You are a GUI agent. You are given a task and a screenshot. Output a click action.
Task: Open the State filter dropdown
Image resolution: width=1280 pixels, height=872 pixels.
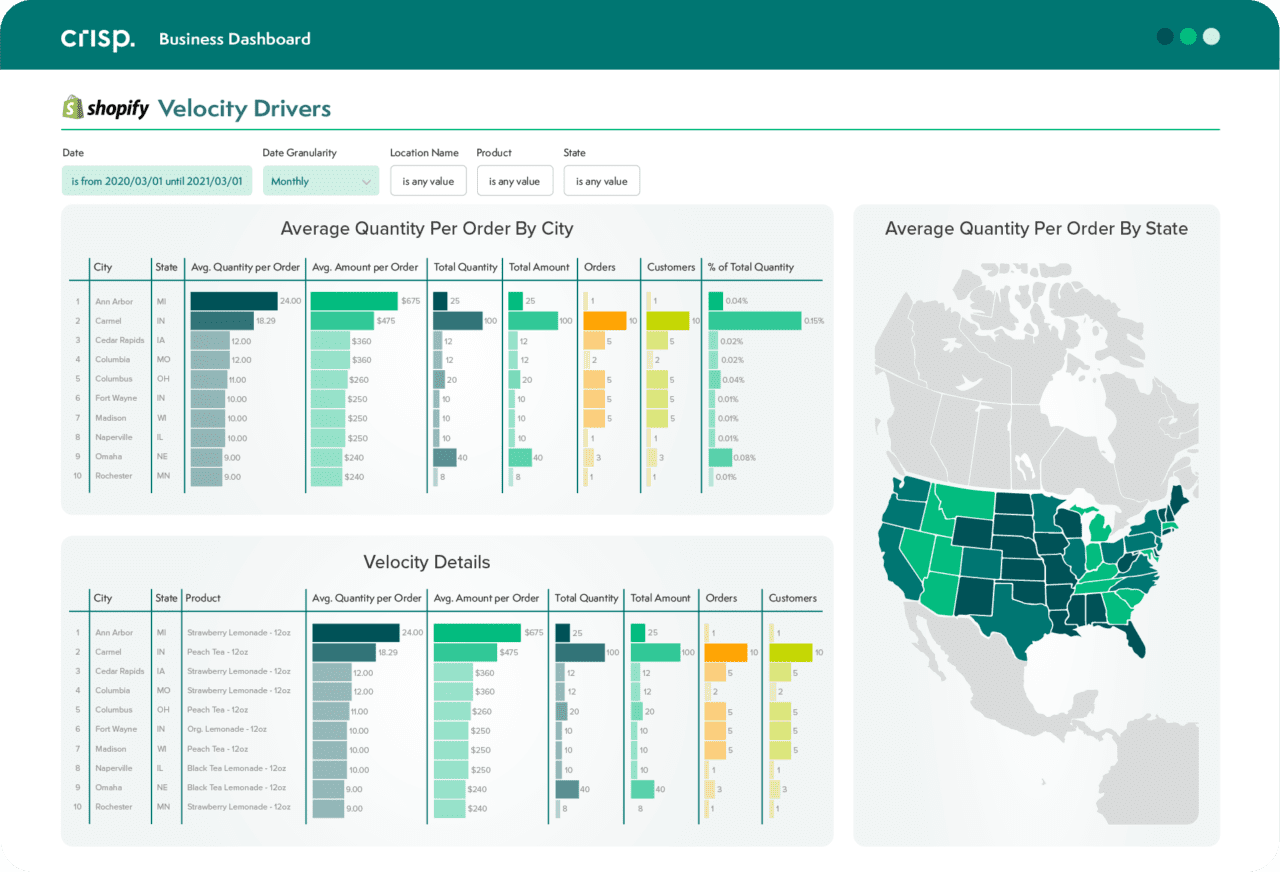tap(601, 180)
